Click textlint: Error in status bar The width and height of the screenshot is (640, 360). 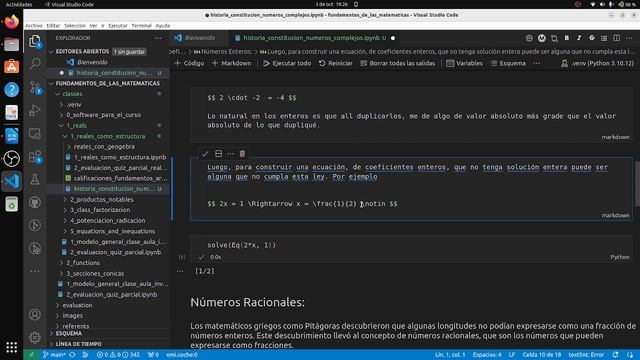tap(586, 355)
